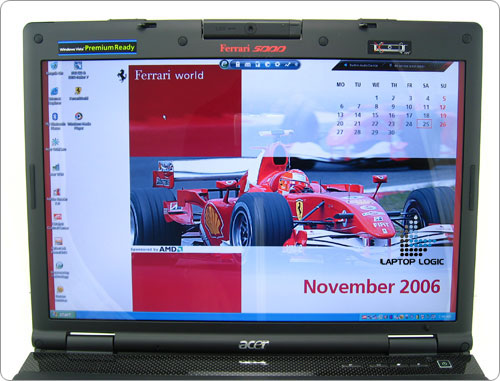Select the gear icon in the Acer toolbar
This screenshot has width=500, height=381.
(277, 65)
